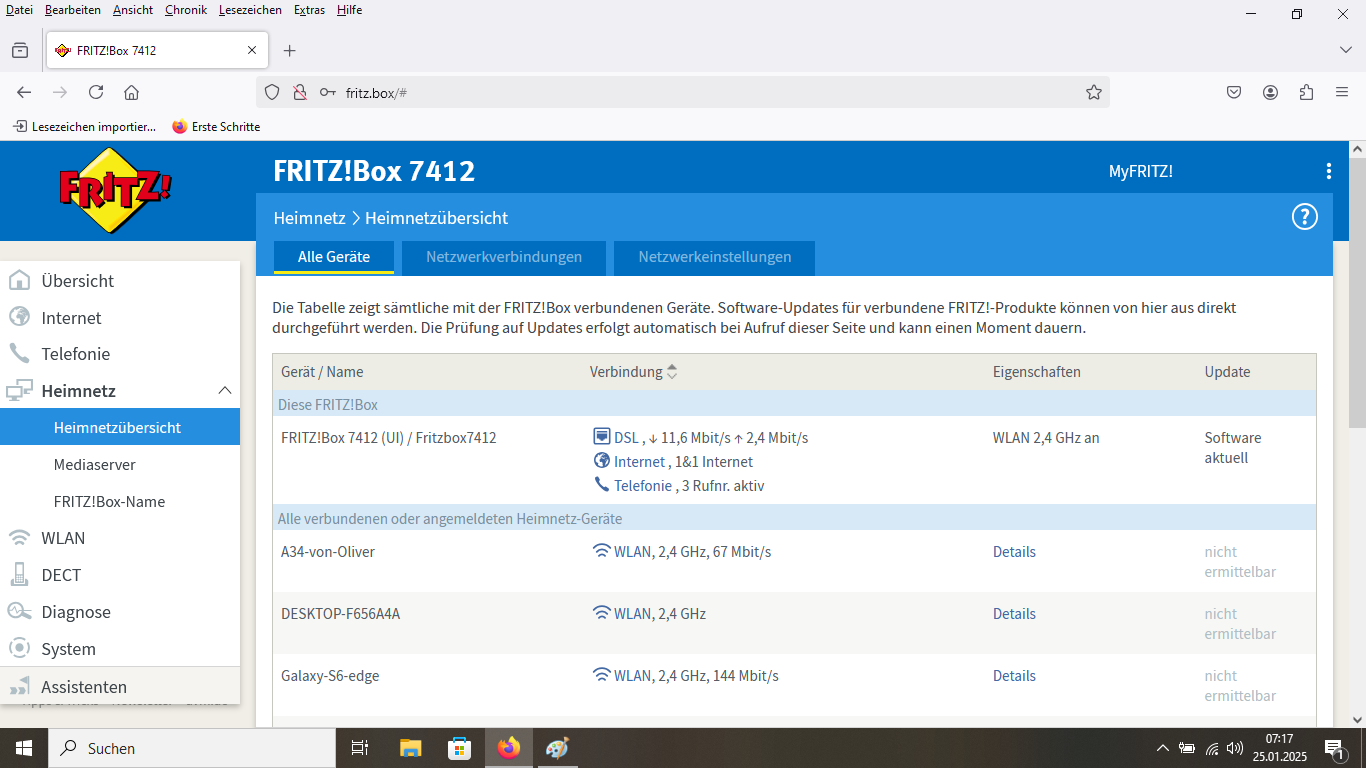The image size is (1366, 768).
Task: Click the volume speaker tray icon
Action: point(1235,748)
